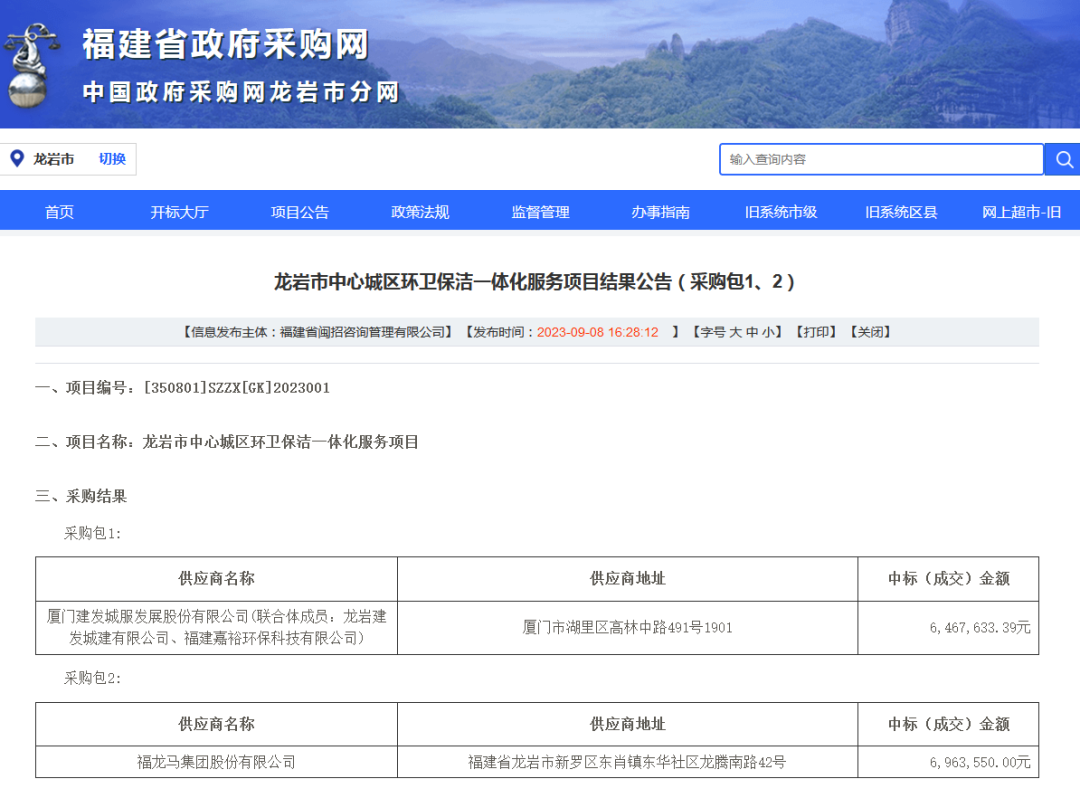Open the 旧系统区县 navigation item
The width and height of the screenshot is (1080, 798).
901,212
